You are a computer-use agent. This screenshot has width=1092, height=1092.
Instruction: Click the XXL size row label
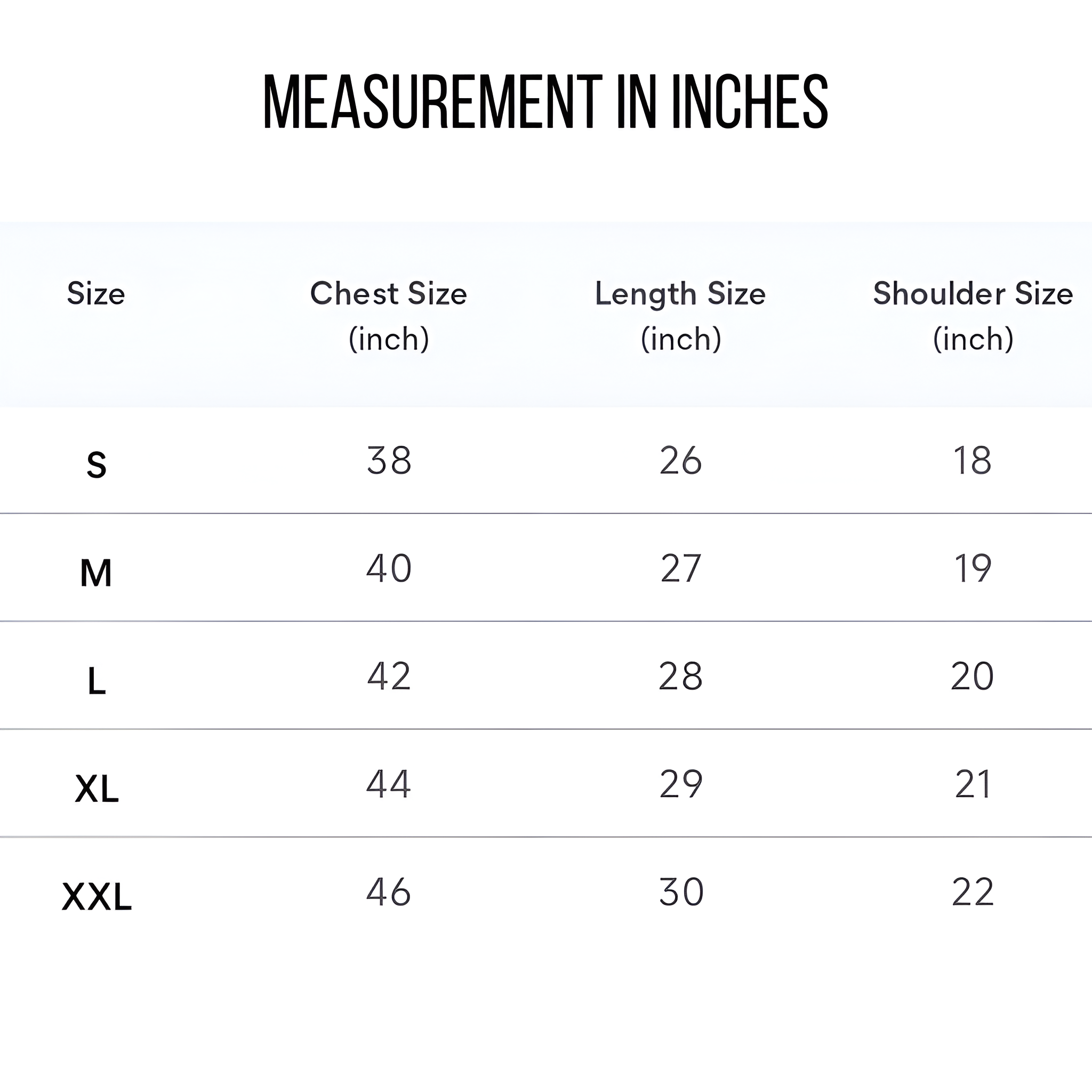pyautogui.click(x=97, y=896)
